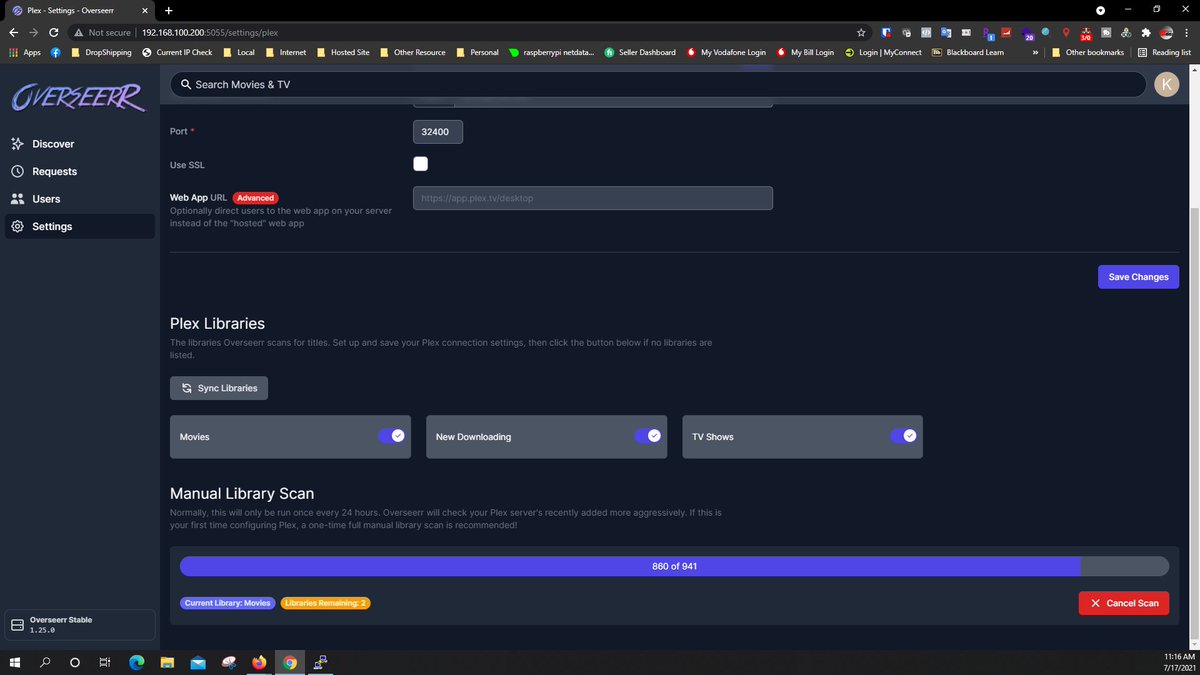Toggle the Movies library switch
The image size is (1200, 675).
pos(391,436)
